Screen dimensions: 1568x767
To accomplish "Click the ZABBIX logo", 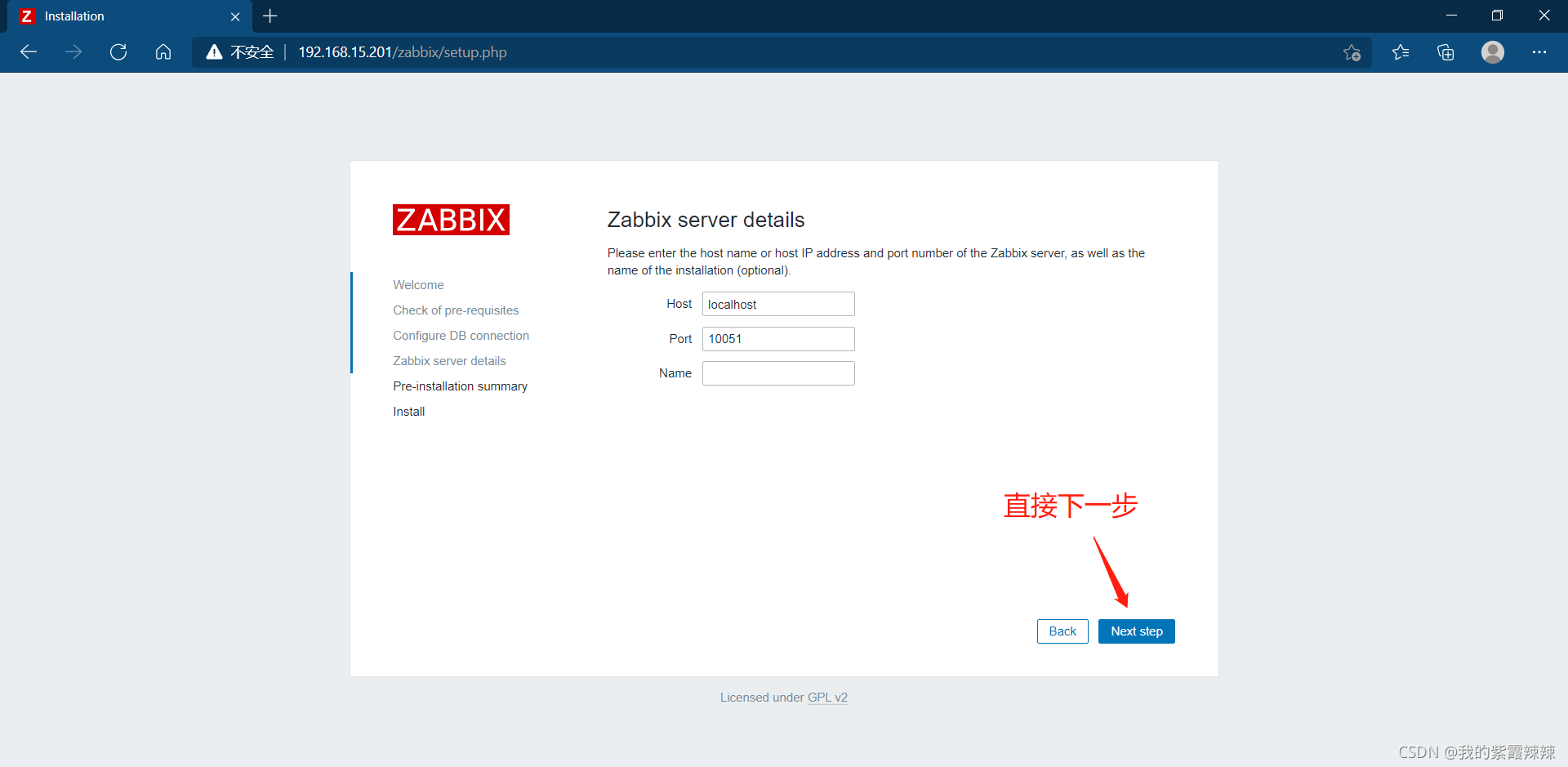I will click(451, 220).
